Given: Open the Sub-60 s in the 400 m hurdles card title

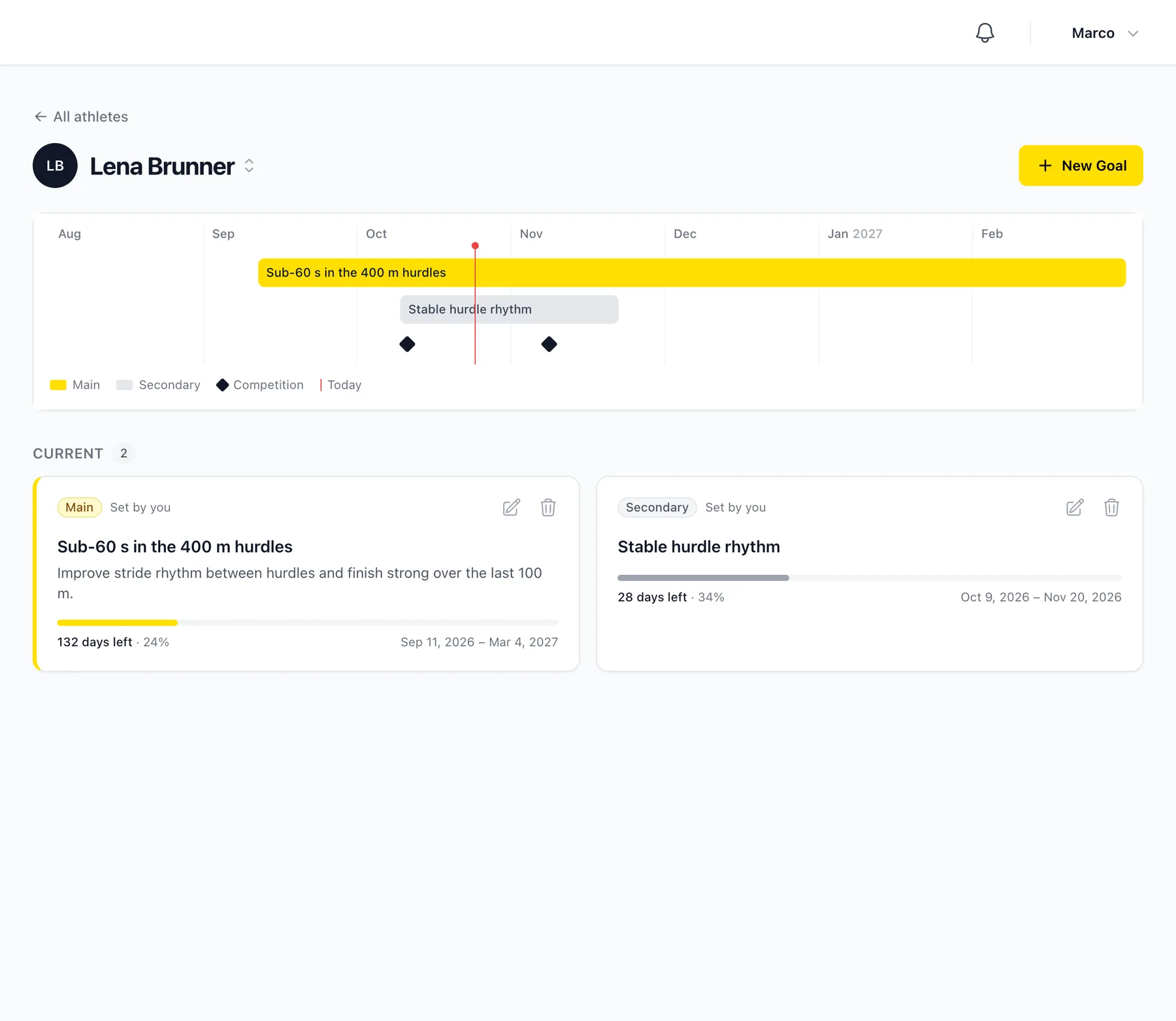Looking at the screenshot, I should click(175, 547).
